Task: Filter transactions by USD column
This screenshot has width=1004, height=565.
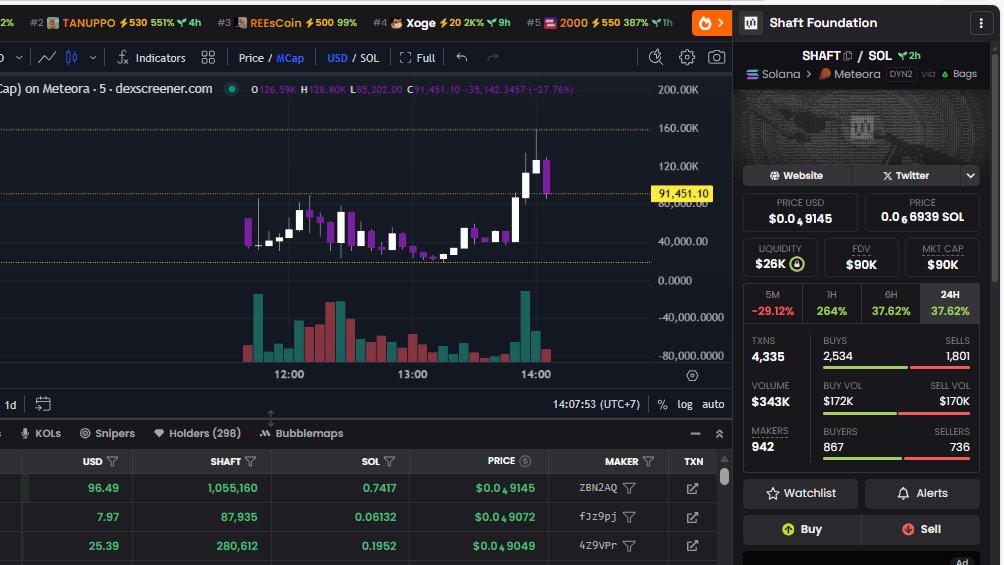Action: coord(113,461)
